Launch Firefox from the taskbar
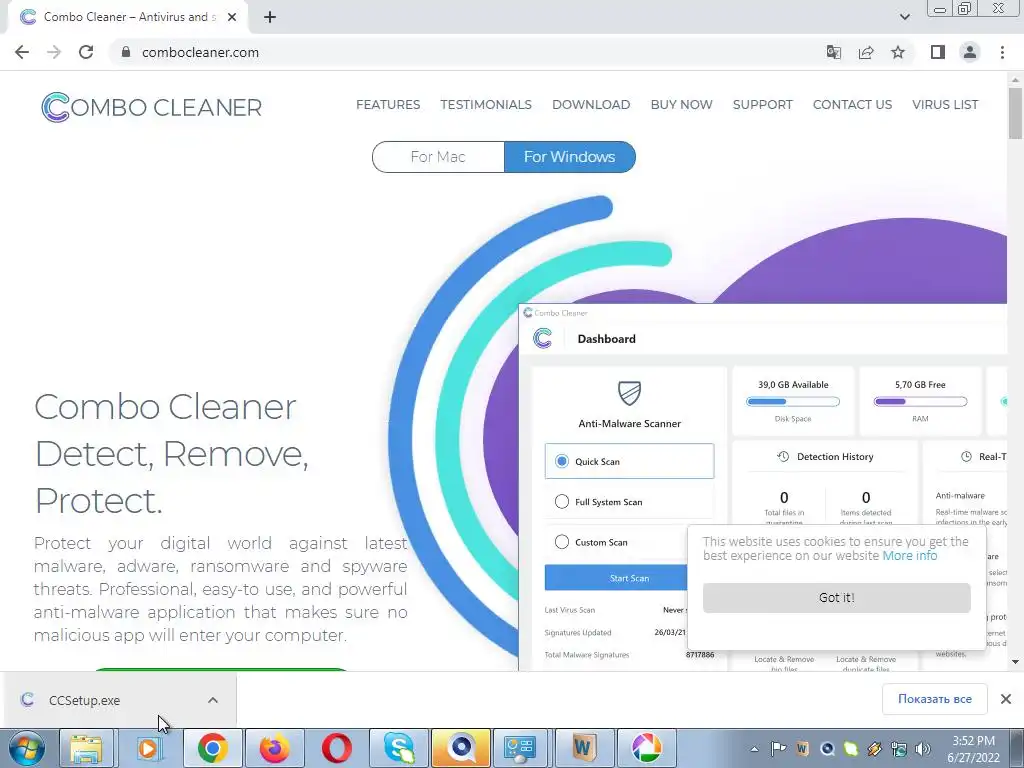The height and width of the screenshot is (768, 1024). (274, 748)
